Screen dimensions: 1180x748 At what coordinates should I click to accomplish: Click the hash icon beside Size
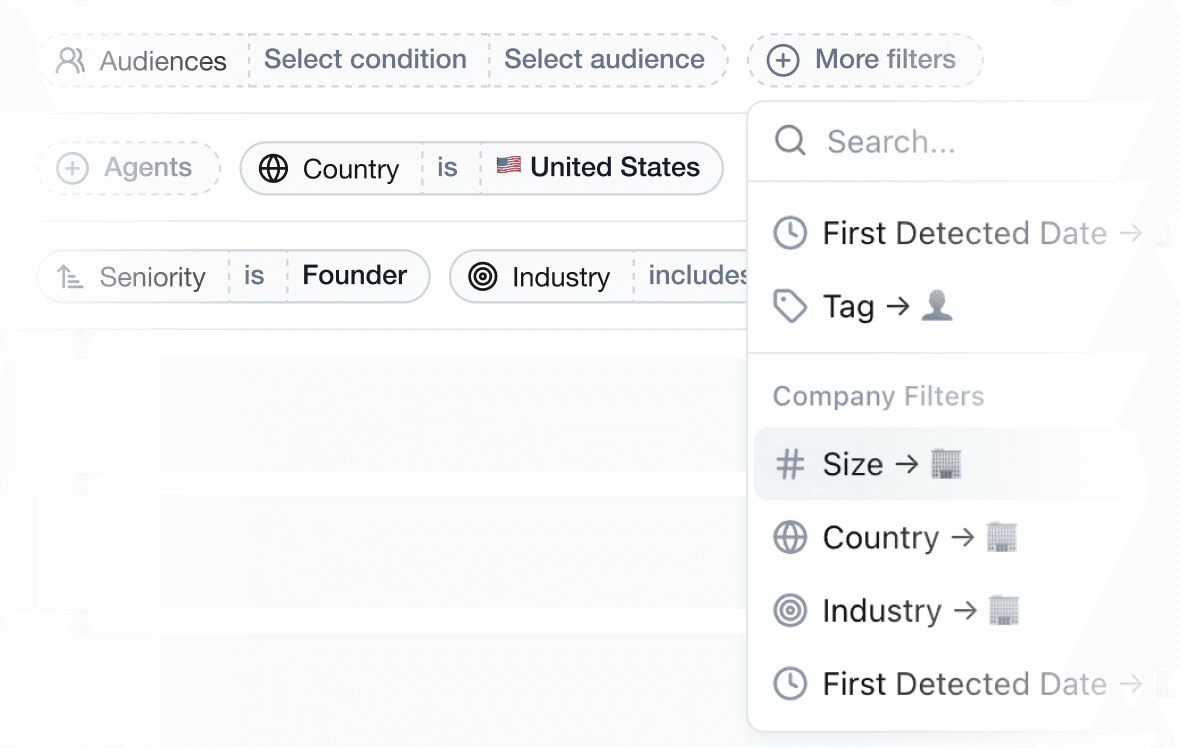[790, 464]
